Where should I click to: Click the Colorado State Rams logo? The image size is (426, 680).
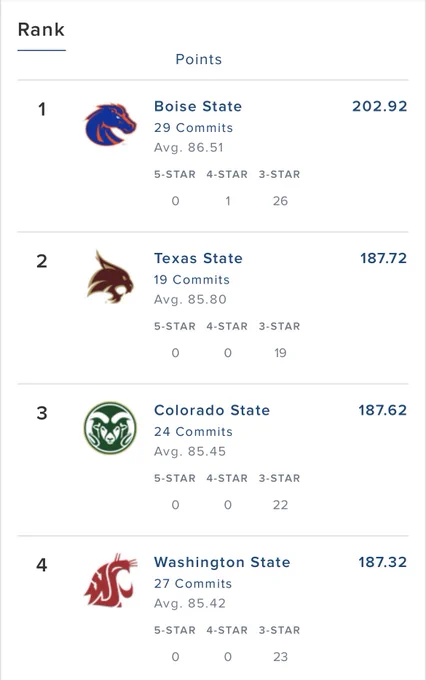coord(110,428)
